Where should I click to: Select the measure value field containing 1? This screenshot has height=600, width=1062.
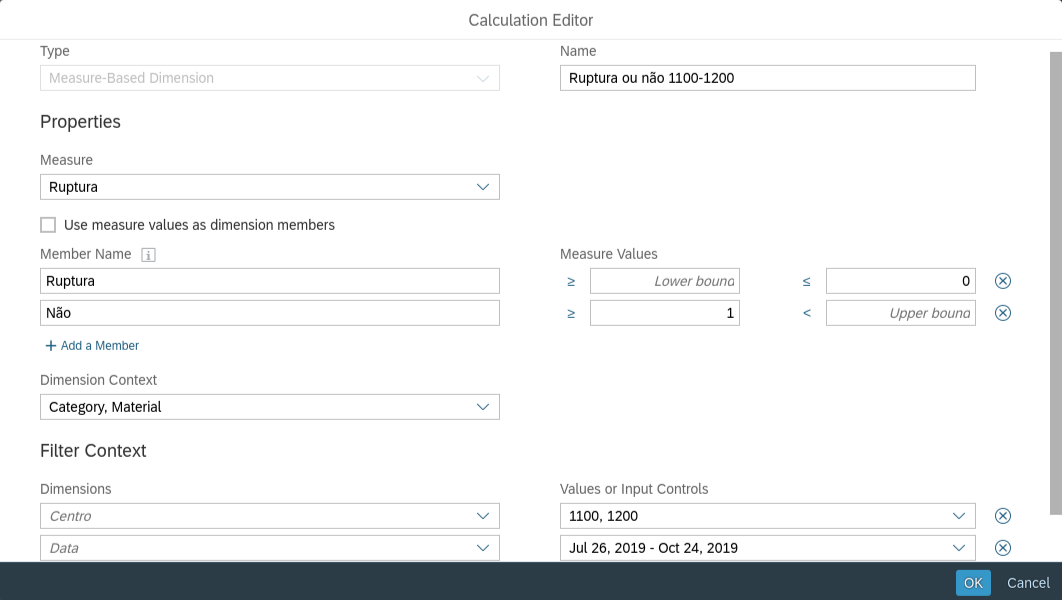665,313
